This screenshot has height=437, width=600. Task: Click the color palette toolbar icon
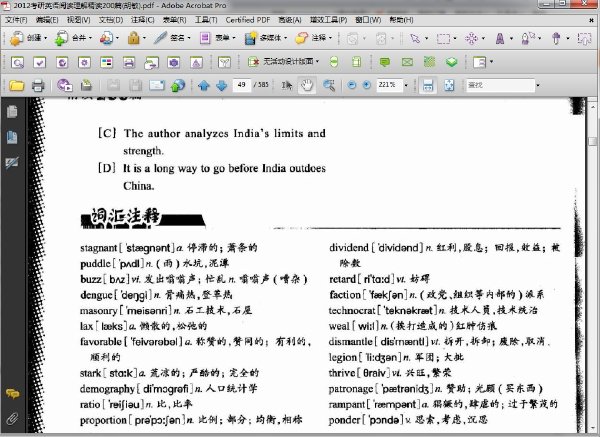[106, 62]
